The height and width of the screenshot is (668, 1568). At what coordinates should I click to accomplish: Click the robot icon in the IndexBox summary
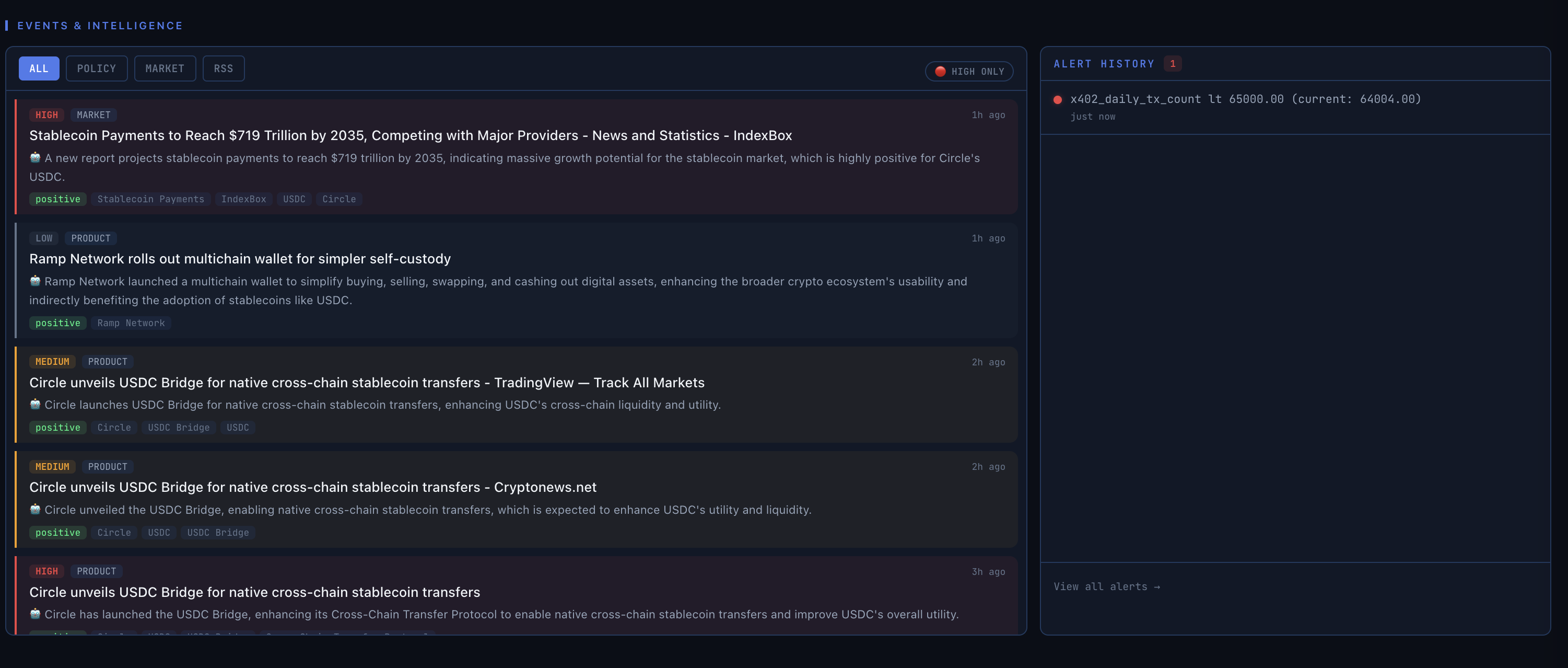[x=36, y=158]
